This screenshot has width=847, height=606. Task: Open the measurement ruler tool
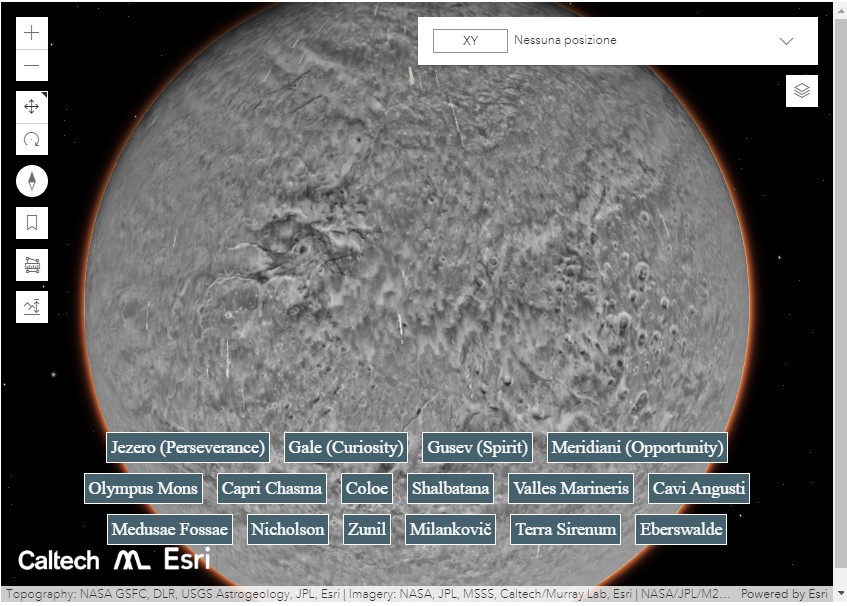coord(32,265)
